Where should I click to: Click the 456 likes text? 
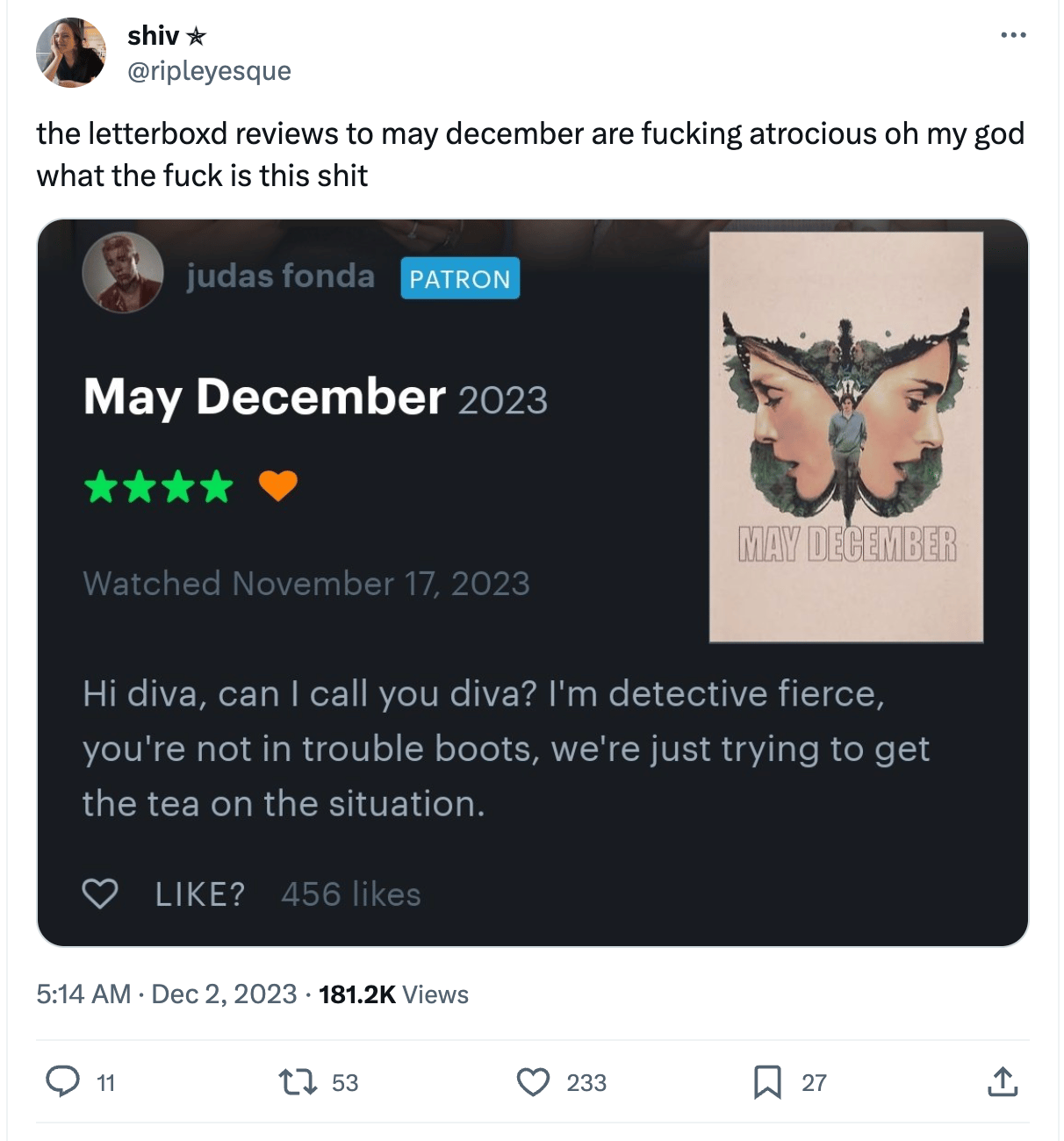(351, 894)
